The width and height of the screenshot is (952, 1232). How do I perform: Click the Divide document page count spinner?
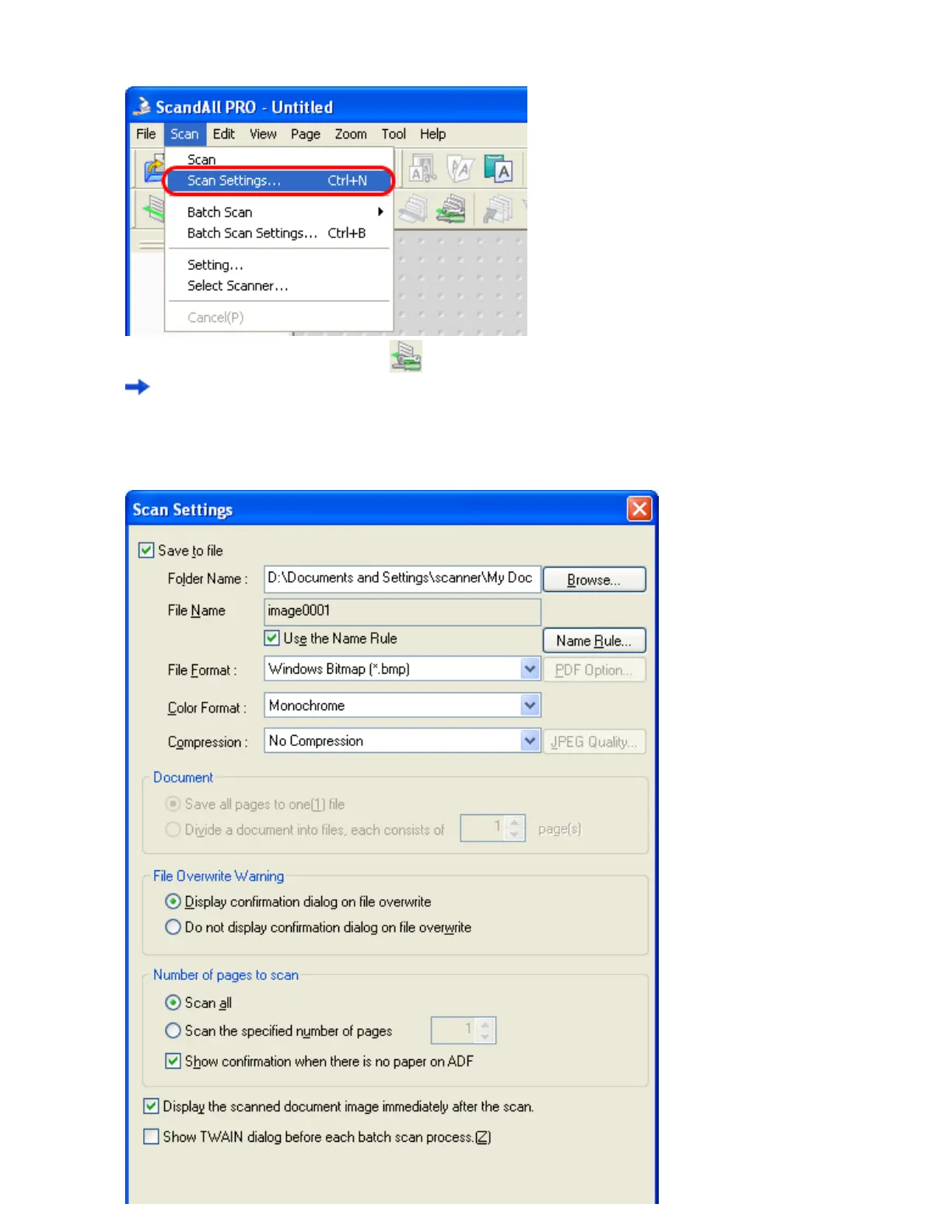click(x=493, y=828)
